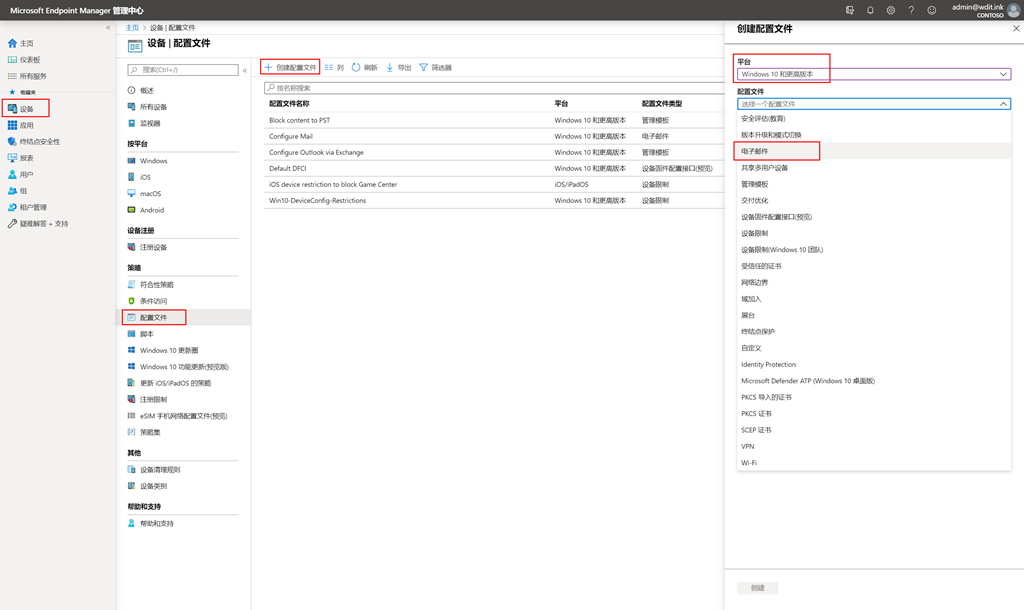Image resolution: width=1024 pixels, height=610 pixels.
Task: Open Configure Outlook via Exchange profile
Action: click(316, 152)
